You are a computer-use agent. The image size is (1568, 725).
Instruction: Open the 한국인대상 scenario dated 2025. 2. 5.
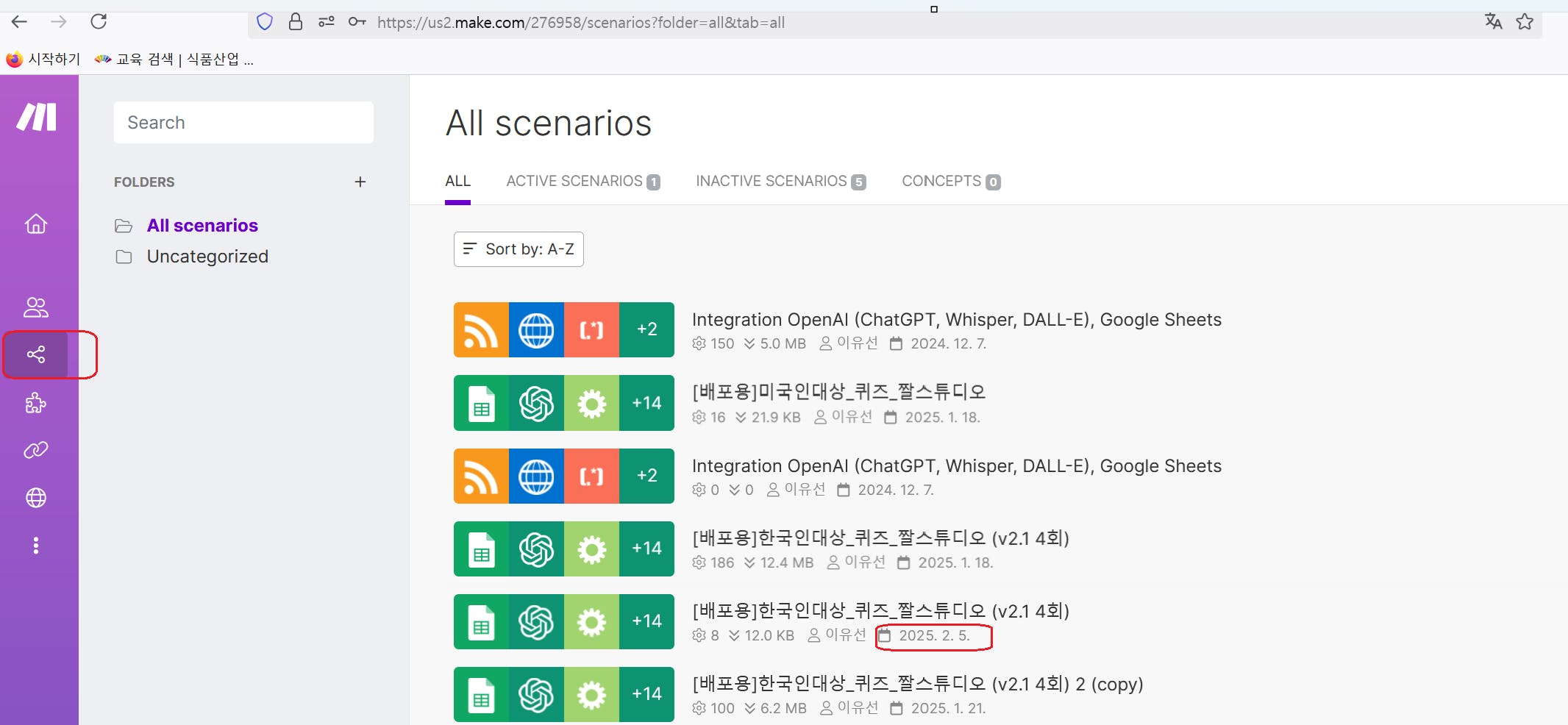[880, 611]
